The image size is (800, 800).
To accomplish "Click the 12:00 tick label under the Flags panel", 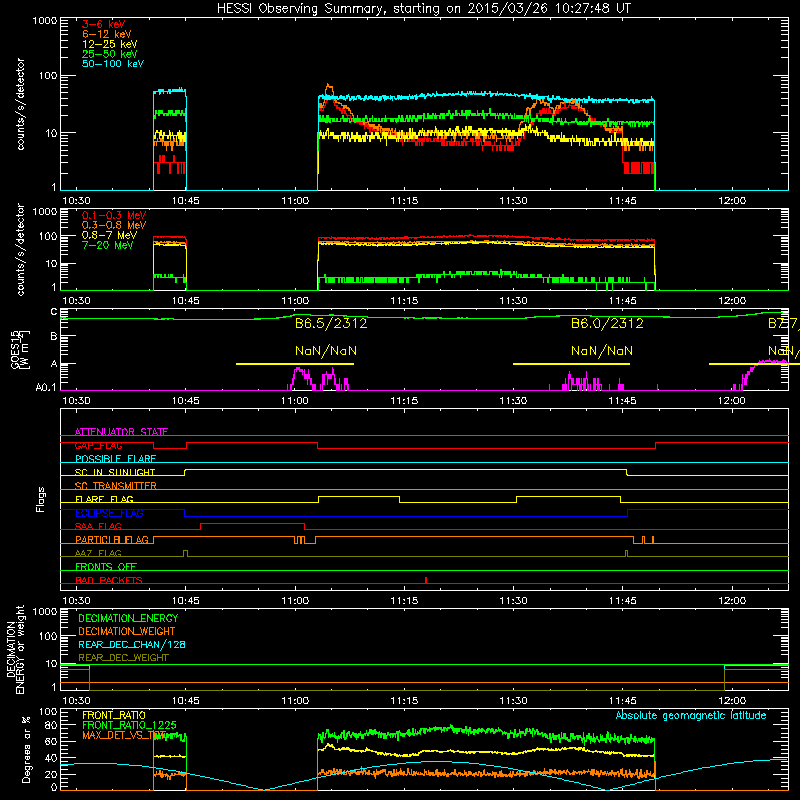I will point(732,601).
